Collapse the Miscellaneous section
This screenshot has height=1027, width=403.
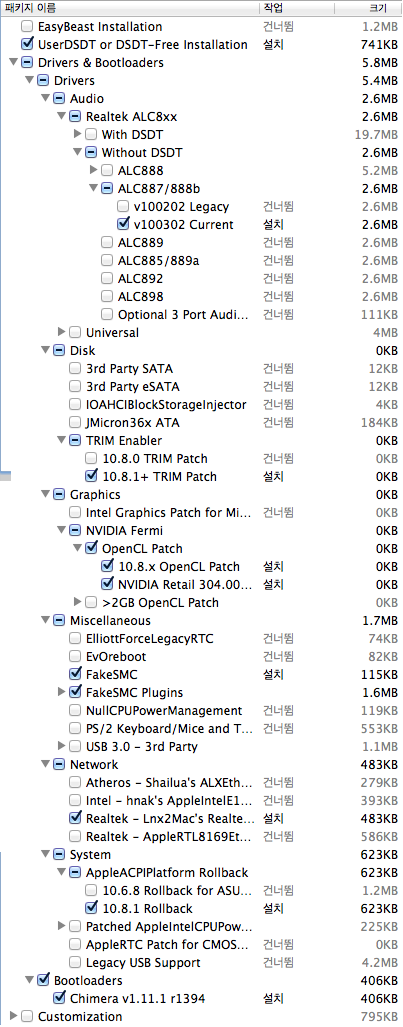click(x=46, y=620)
